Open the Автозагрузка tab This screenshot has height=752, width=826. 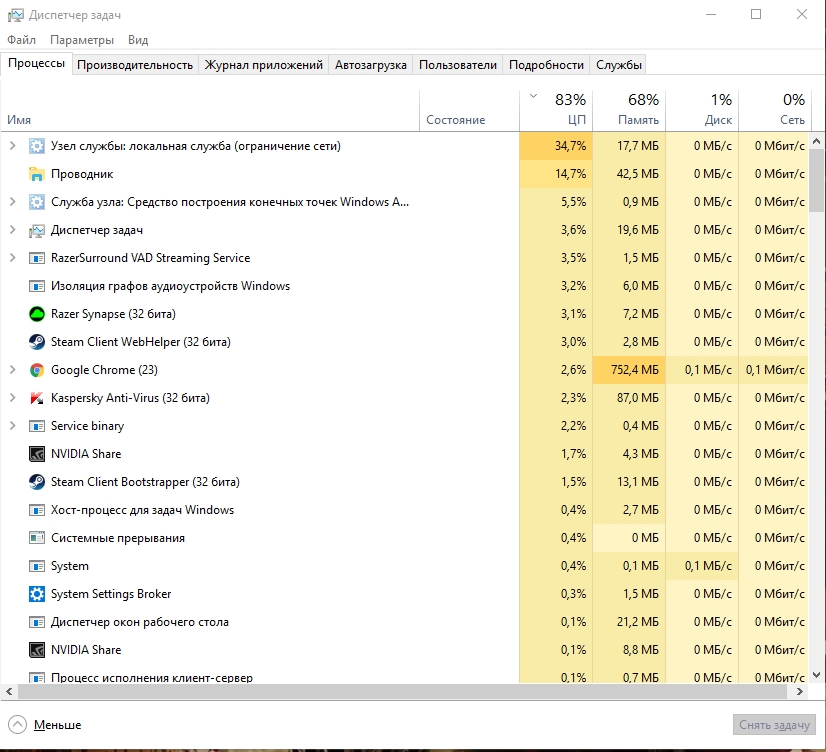coord(371,65)
